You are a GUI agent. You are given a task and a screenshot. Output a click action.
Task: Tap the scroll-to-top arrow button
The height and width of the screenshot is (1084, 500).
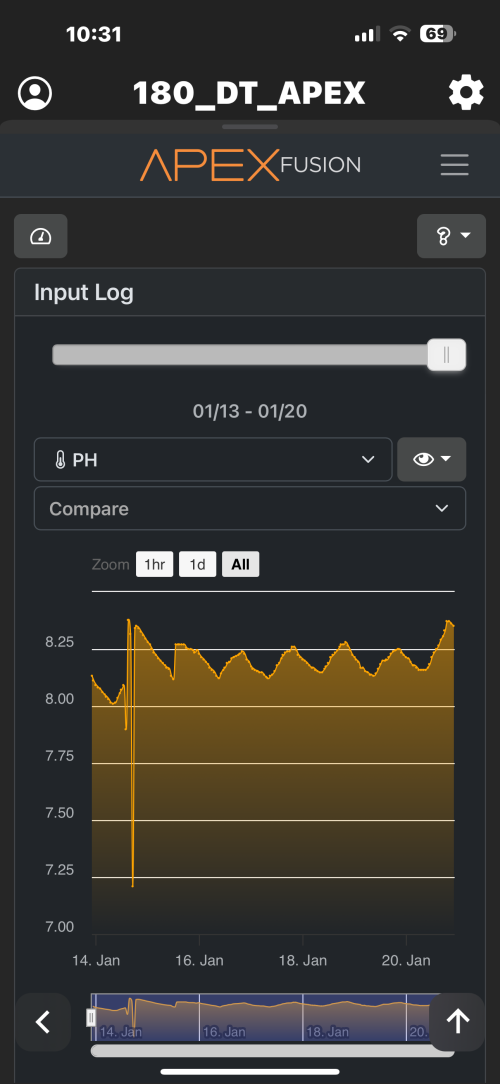point(457,1022)
